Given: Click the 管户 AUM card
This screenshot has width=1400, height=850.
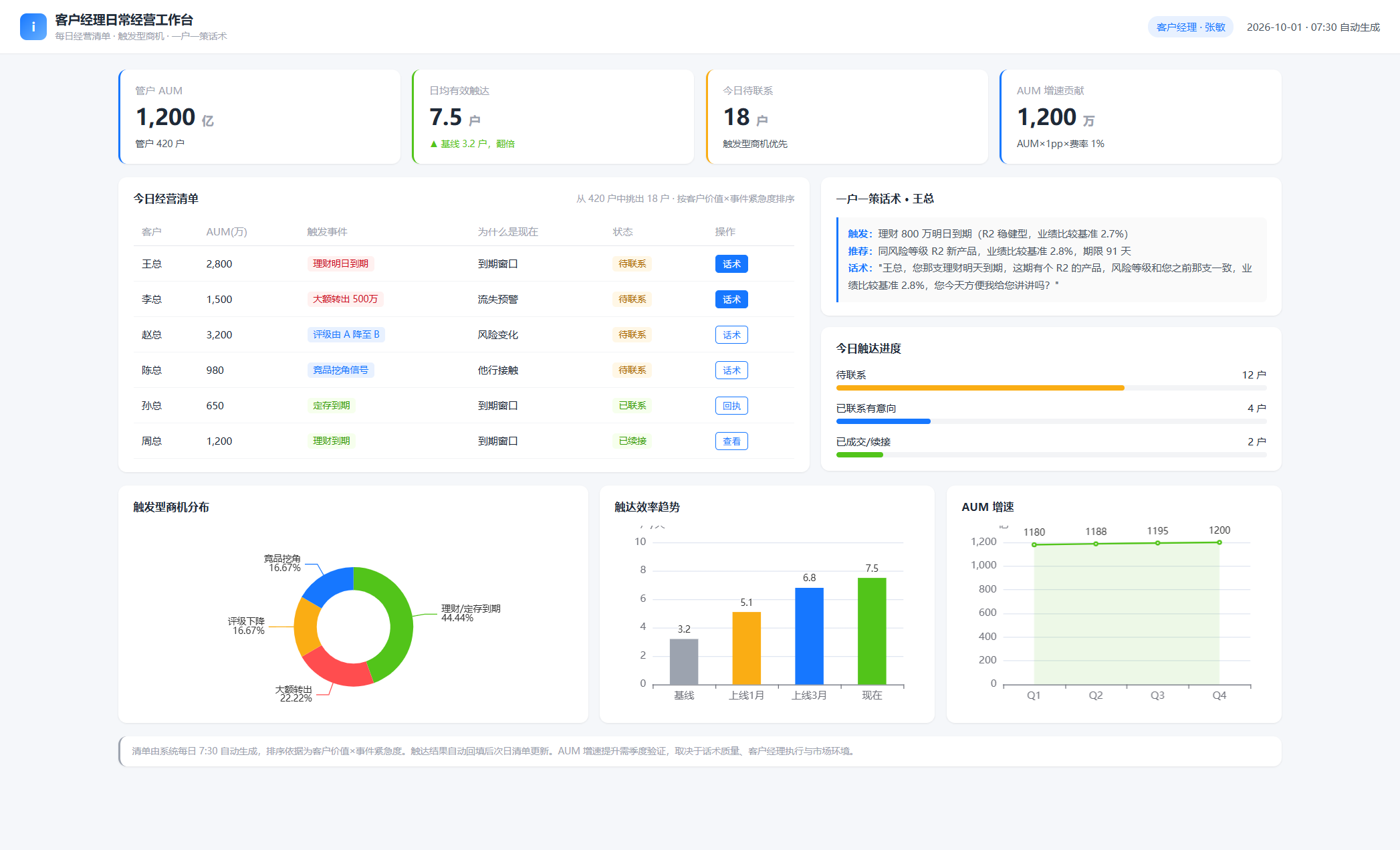Looking at the screenshot, I should point(259,117).
